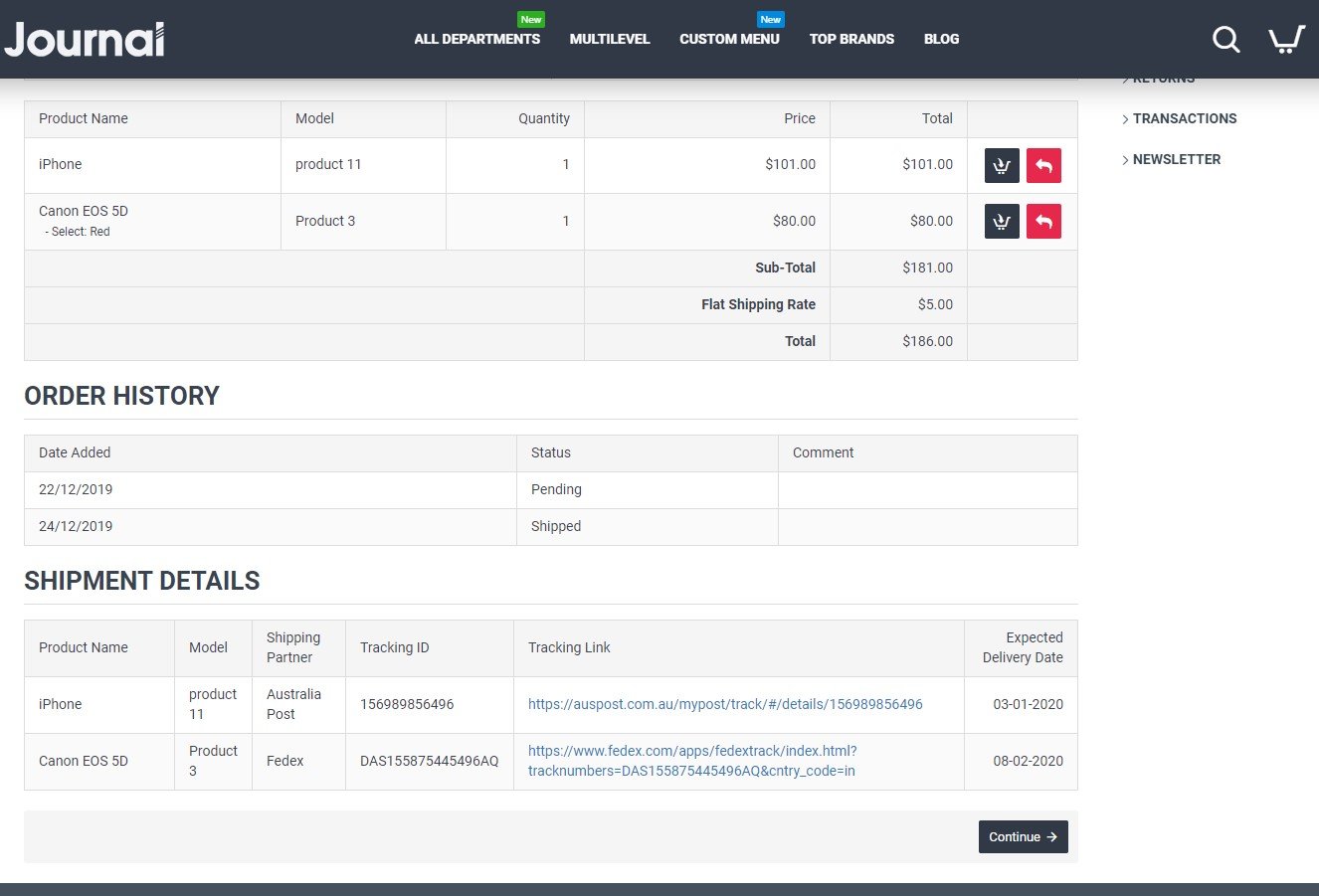Expand the Newsletter sidebar entry

pyautogui.click(x=1177, y=159)
